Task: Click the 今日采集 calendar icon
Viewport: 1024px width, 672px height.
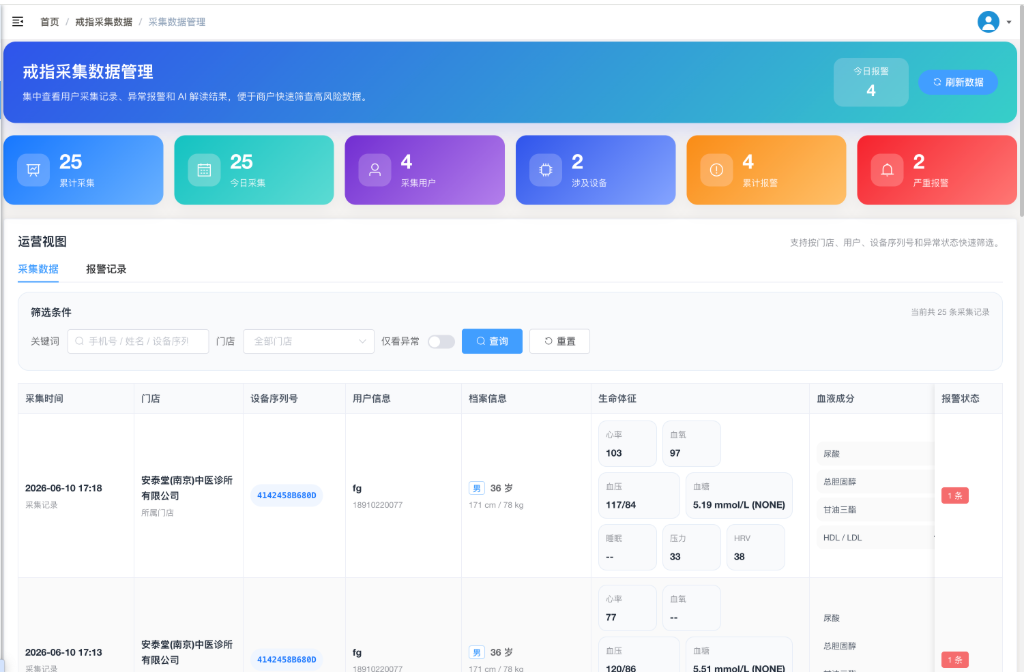Action: [x=204, y=170]
